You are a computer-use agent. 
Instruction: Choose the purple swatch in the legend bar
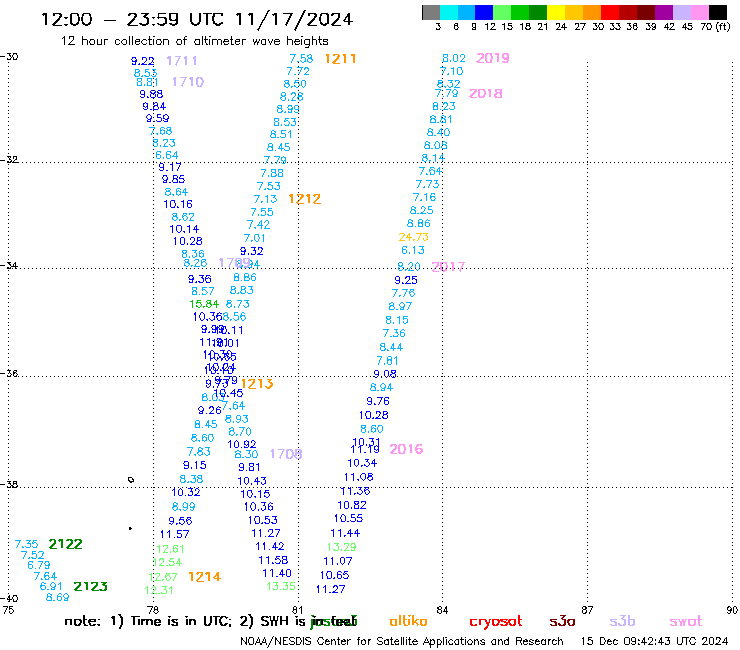point(664,12)
